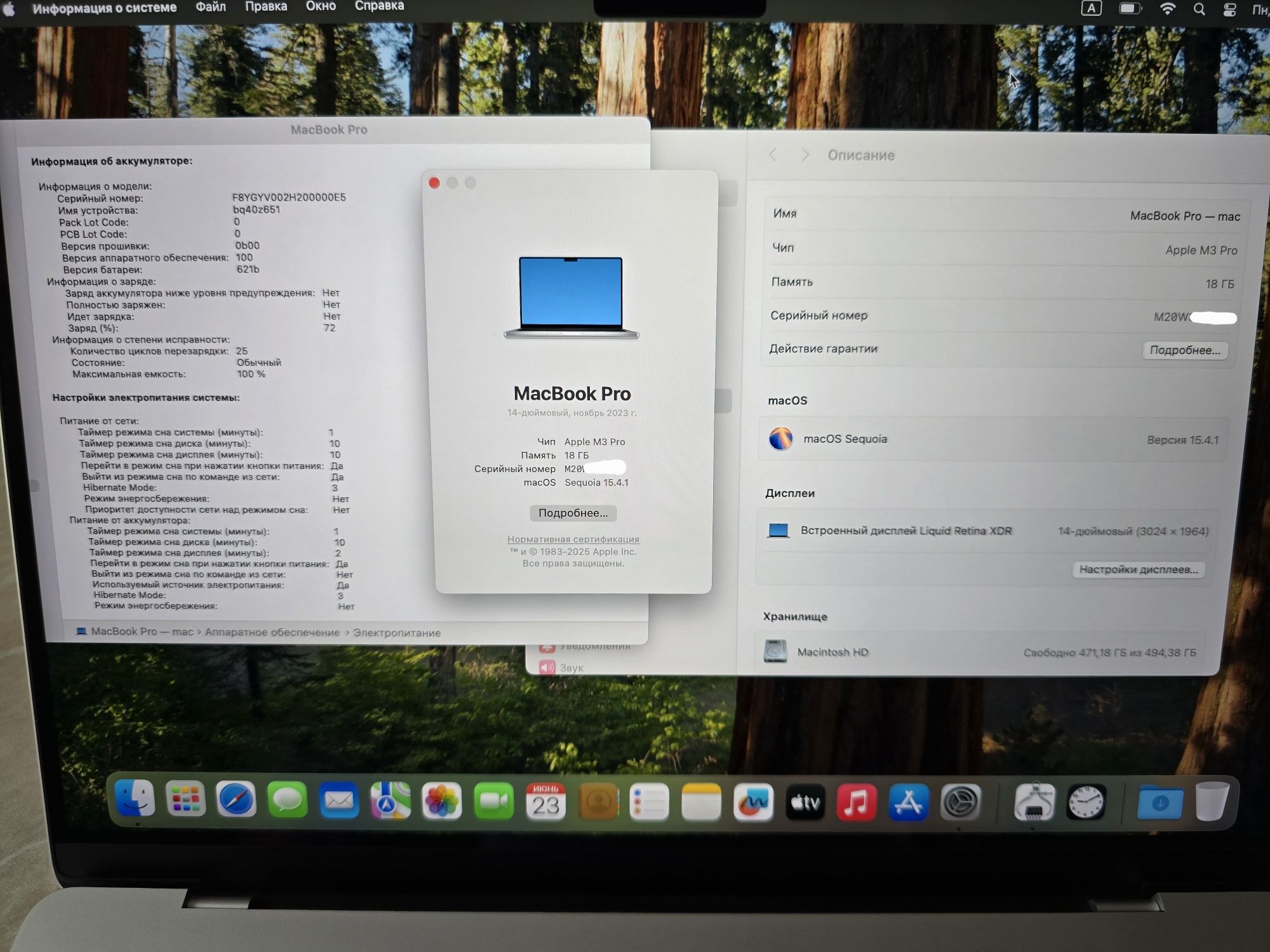1270x952 pixels.
Task: Click Аппаратное обеспечение in path bar
Action: tap(272, 632)
